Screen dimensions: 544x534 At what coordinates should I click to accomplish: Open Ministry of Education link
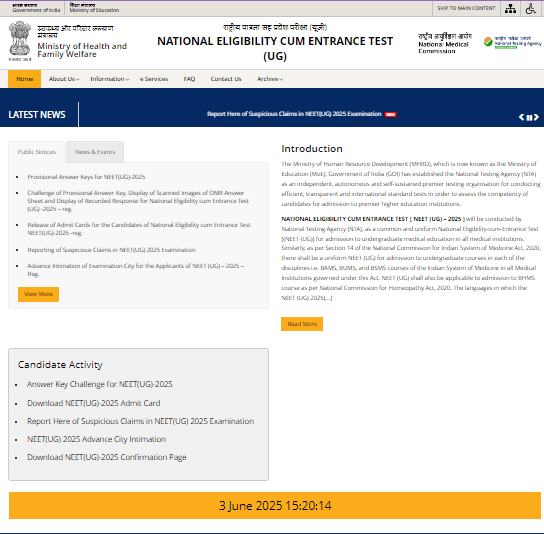point(94,8)
